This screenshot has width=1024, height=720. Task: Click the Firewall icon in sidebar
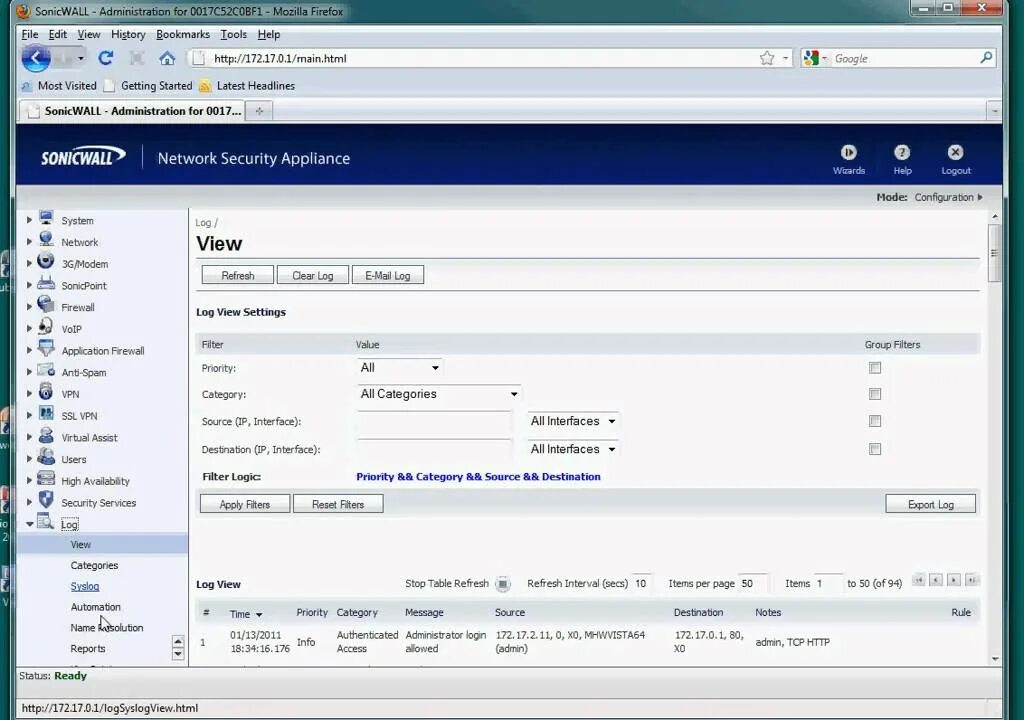click(x=46, y=304)
